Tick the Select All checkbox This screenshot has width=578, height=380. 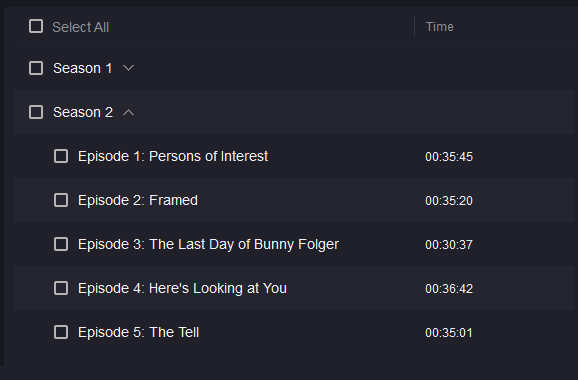click(x=36, y=27)
